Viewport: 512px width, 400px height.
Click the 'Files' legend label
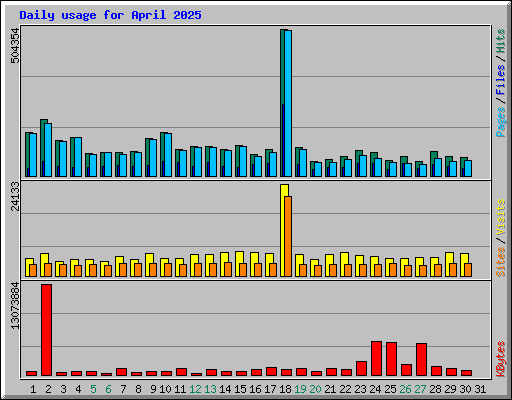(500, 79)
